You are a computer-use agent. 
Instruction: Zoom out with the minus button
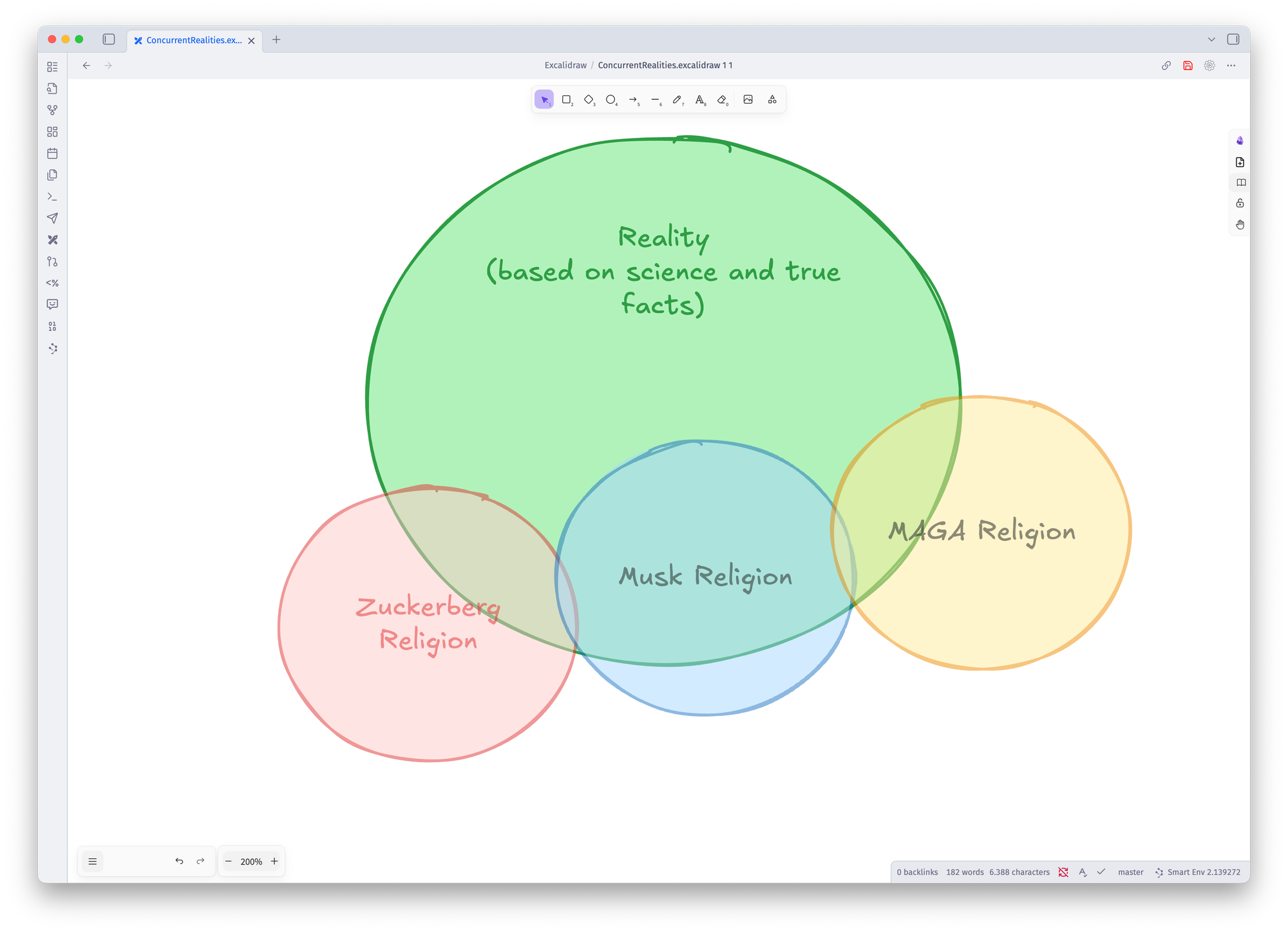tap(229, 861)
